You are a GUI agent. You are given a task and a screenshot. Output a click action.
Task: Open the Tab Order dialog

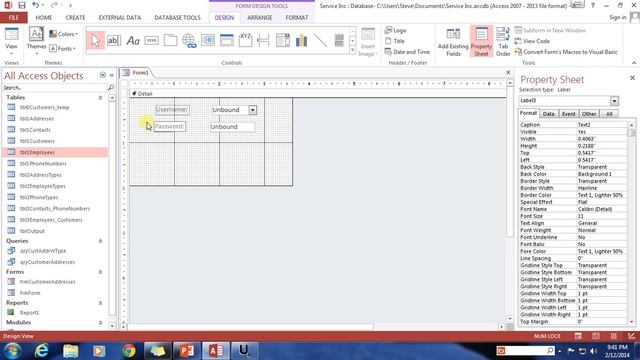coord(503,42)
